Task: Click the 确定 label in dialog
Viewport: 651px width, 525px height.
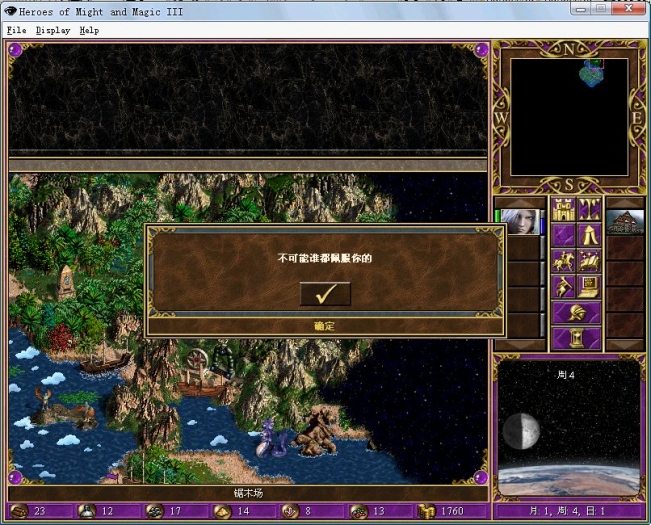Action: point(324,326)
